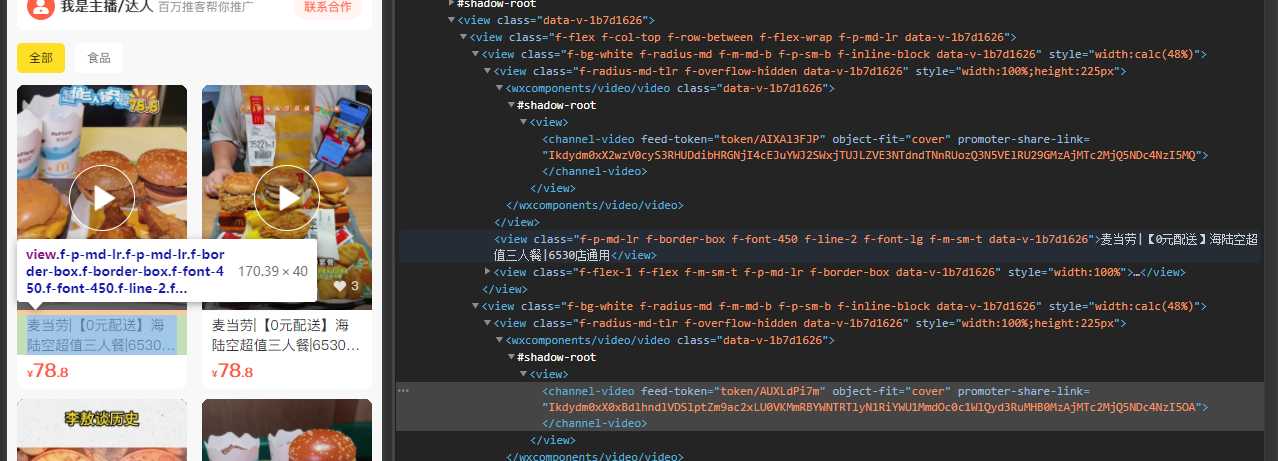Play the video with the 3-likes heart
Screen dimensions: 1278x461
(287, 198)
